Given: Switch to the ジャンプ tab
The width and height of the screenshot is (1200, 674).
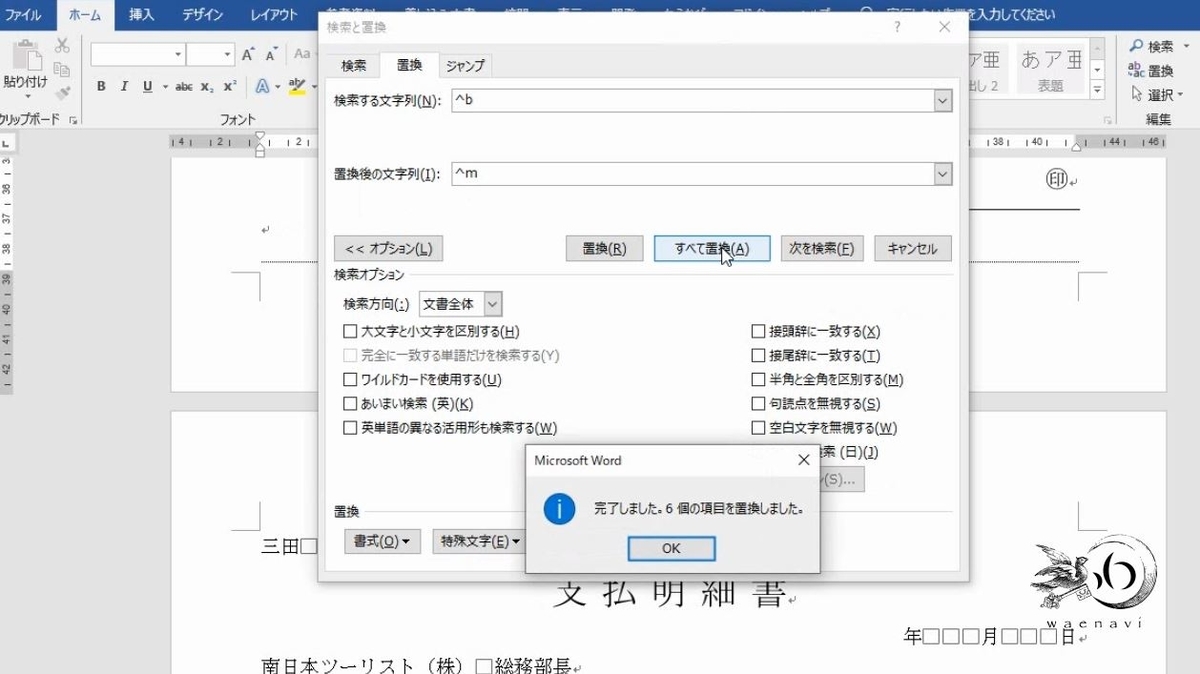Looking at the screenshot, I should coord(464,64).
